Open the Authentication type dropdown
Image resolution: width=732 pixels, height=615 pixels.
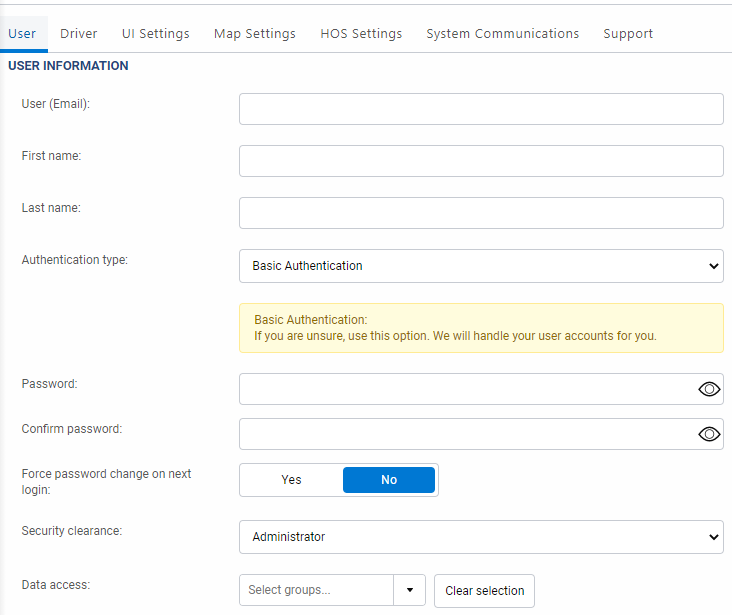tap(481, 266)
